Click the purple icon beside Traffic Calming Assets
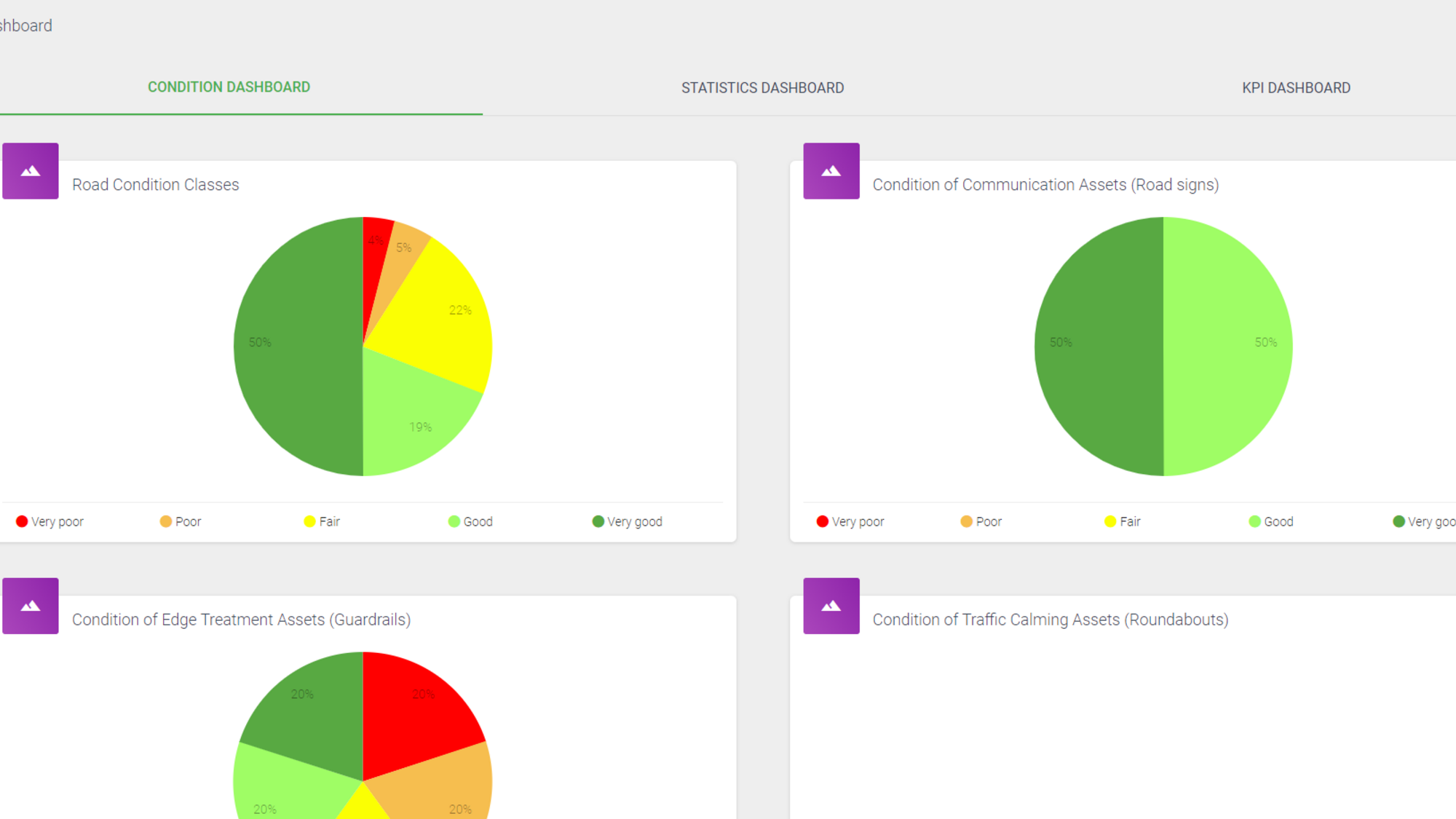Viewport: 1456px width, 819px height. 831,606
